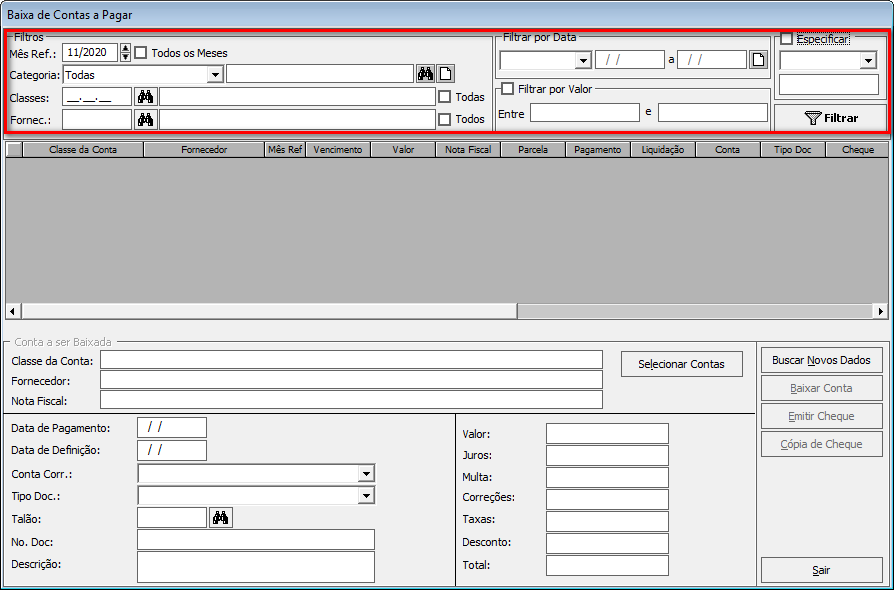Click the Taxas input field
894x590 pixels.
pyautogui.click(x=607, y=521)
